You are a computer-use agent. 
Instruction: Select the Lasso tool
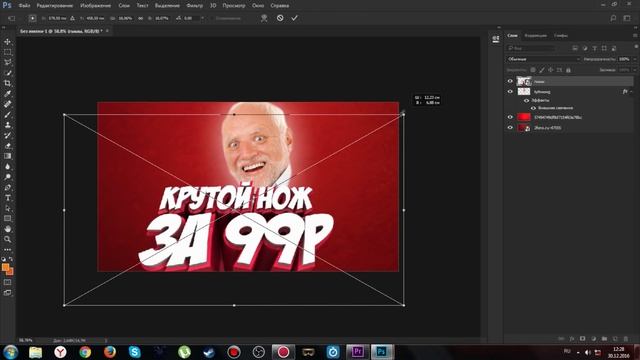point(7,62)
